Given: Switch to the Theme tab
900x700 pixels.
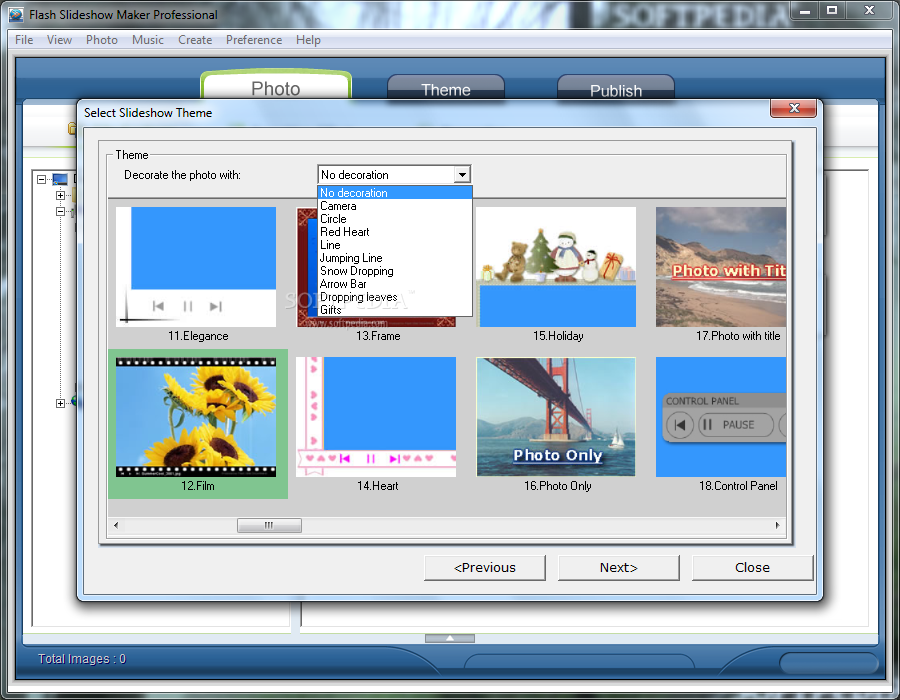Looking at the screenshot, I should tap(446, 89).
